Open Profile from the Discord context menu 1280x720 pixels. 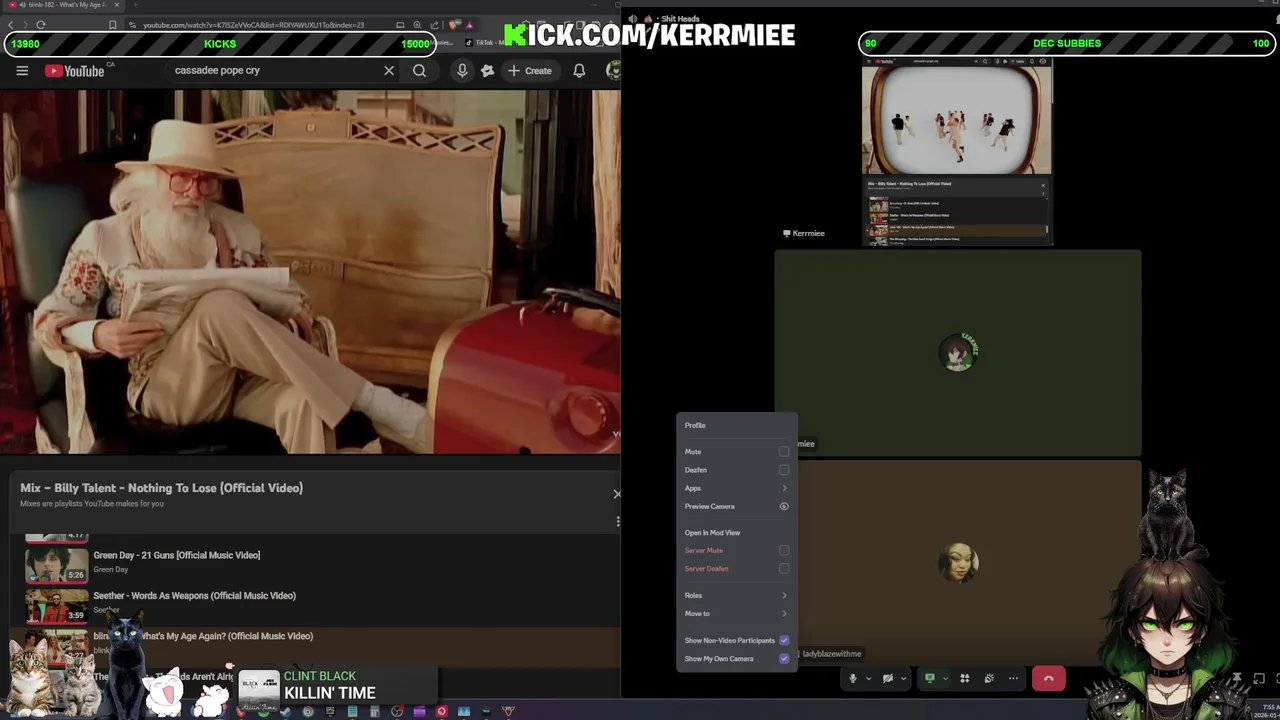tap(694, 425)
